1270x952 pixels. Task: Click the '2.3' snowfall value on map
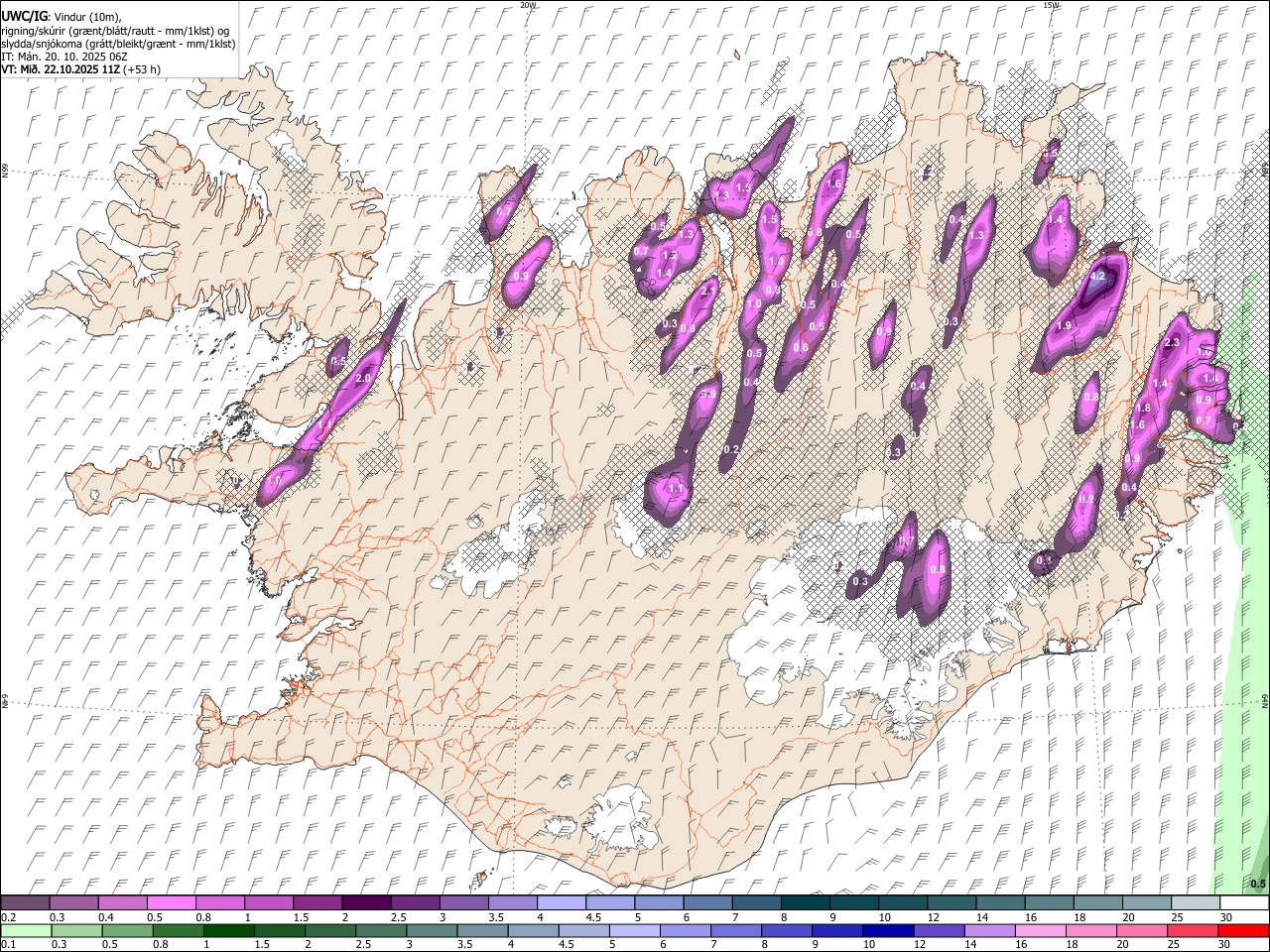point(1172,343)
